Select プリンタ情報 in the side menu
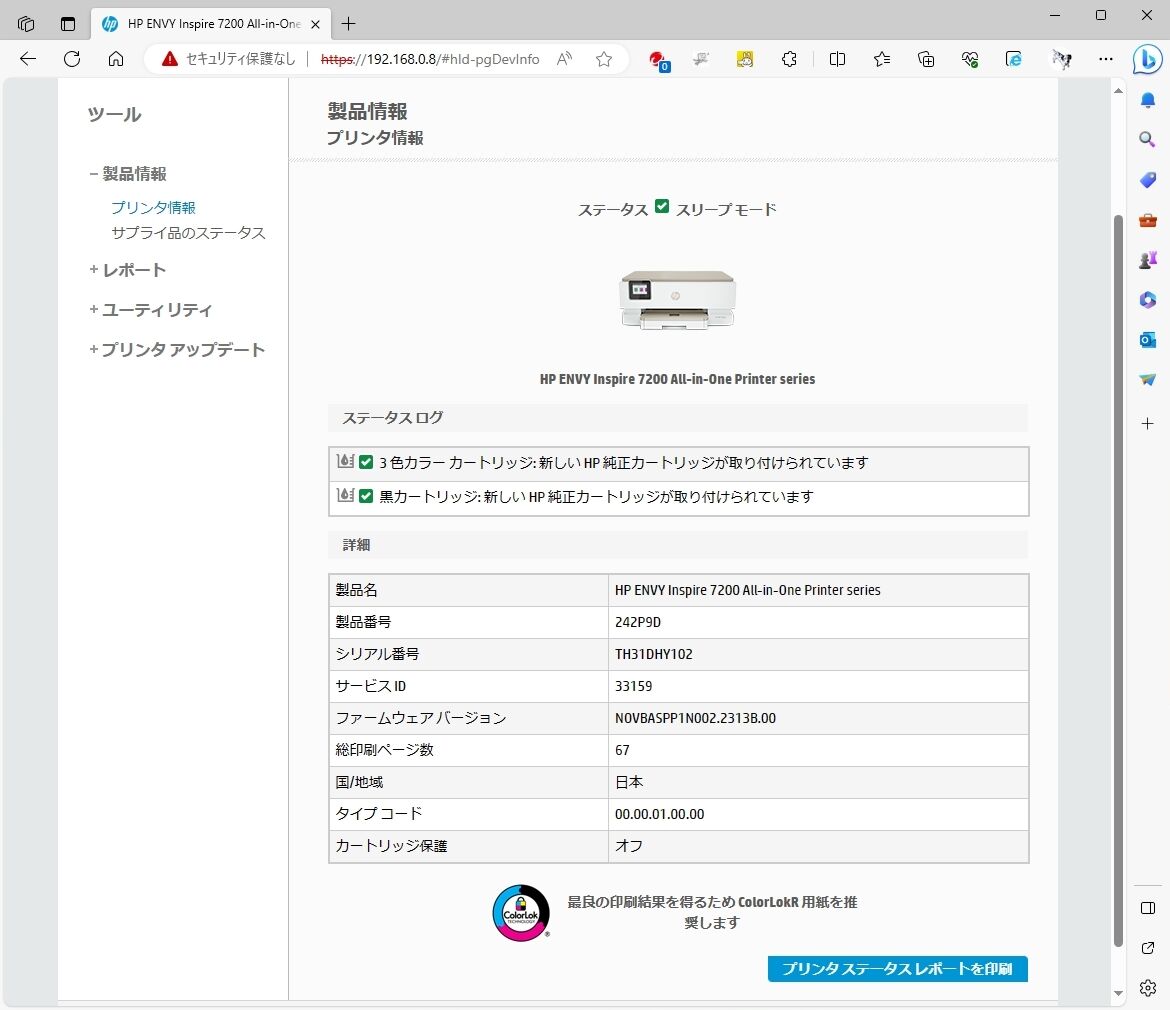 pyautogui.click(x=154, y=207)
